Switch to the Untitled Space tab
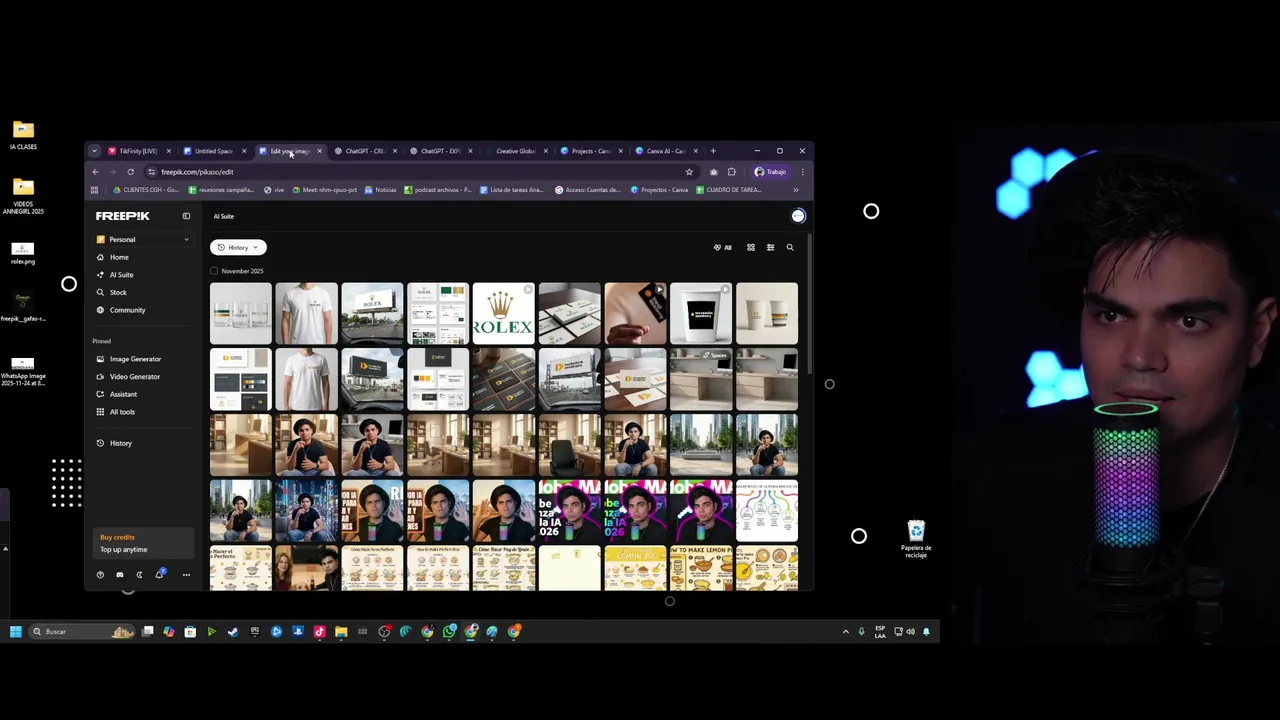The width and height of the screenshot is (1280, 720). tap(214, 151)
